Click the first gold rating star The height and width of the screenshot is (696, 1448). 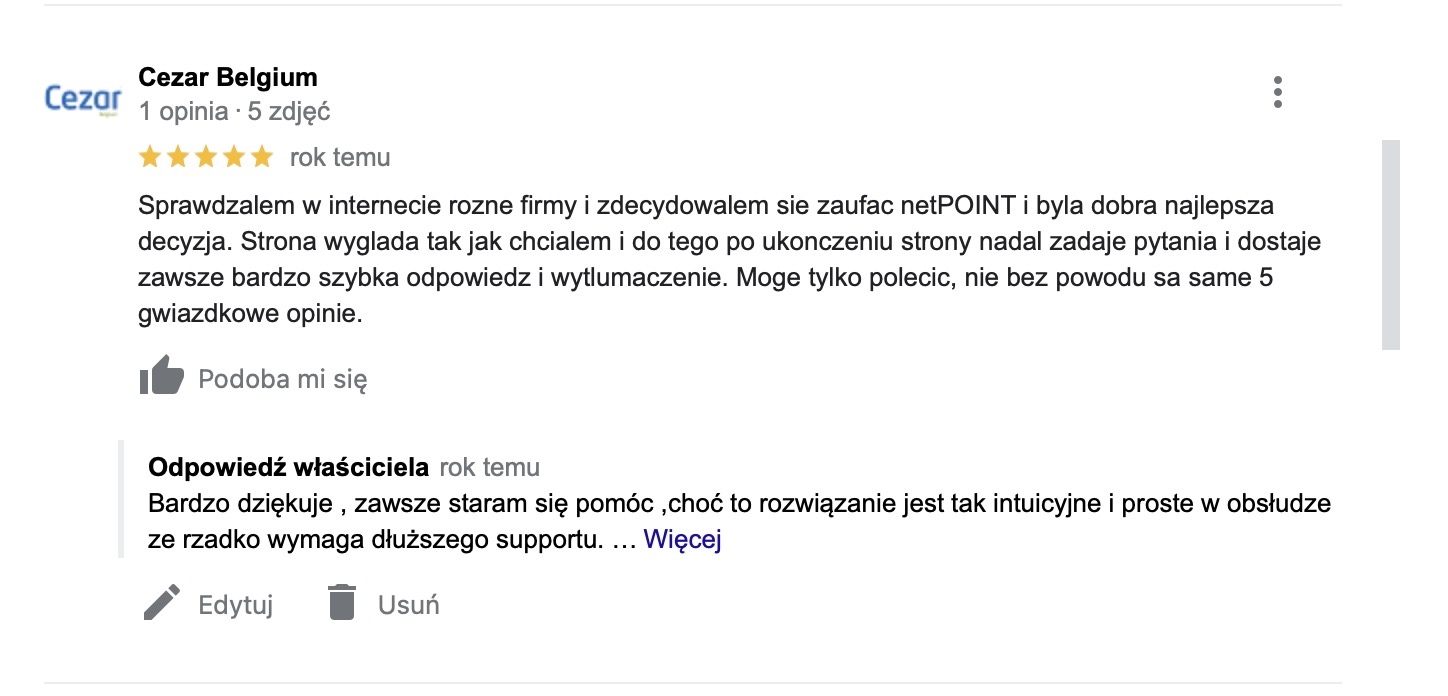150,157
